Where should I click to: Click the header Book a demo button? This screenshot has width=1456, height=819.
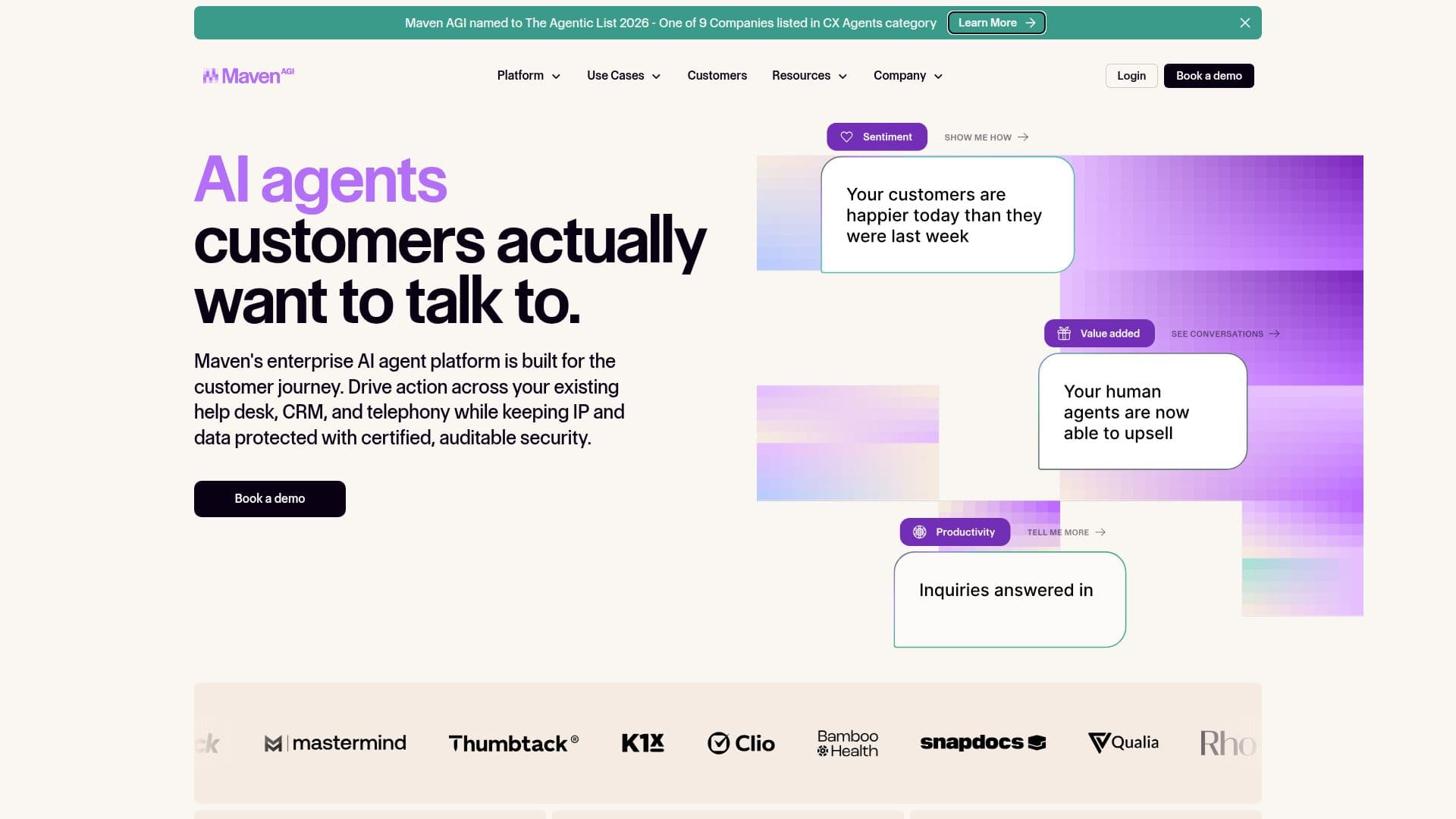[x=1209, y=76]
